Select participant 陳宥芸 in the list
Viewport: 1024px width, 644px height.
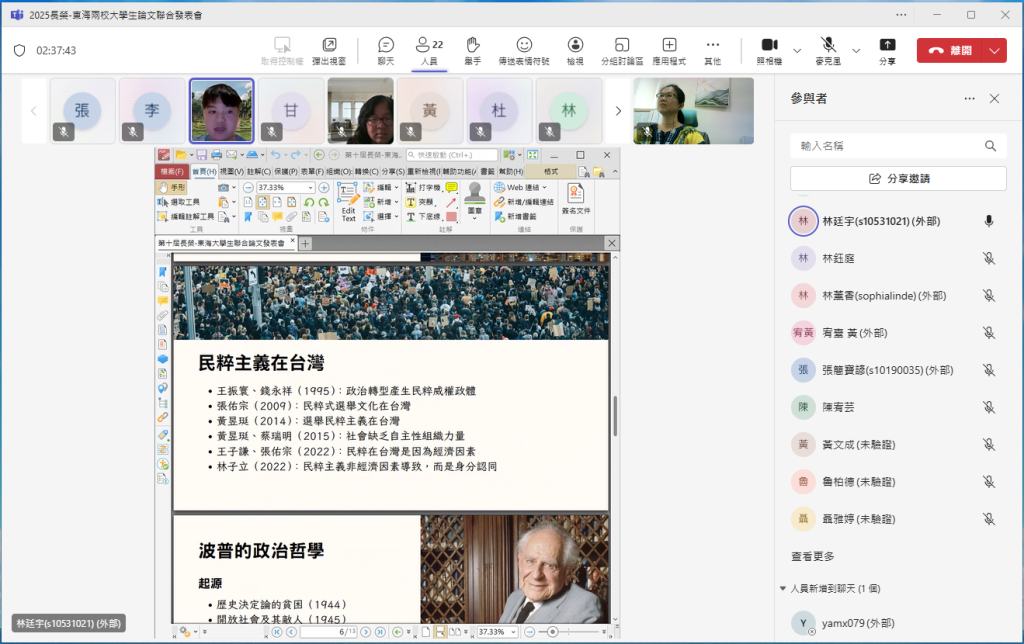pos(892,407)
